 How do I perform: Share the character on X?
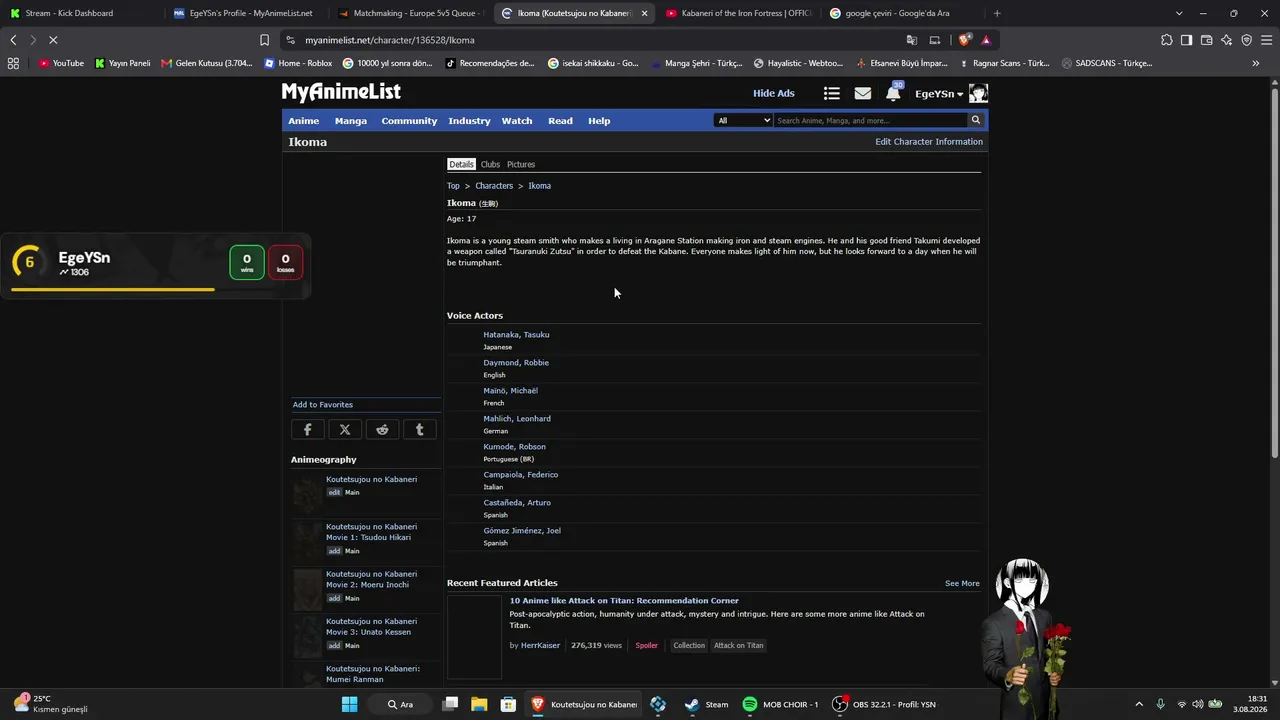pyautogui.click(x=345, y=430)
